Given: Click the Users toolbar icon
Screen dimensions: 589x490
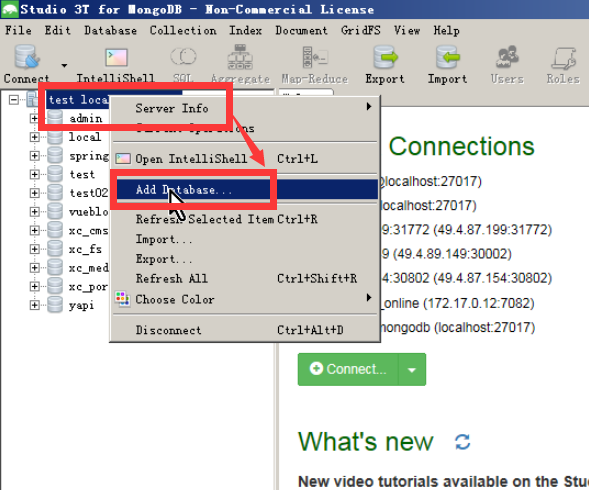Looking at the screenshot, I should (507, 57).
